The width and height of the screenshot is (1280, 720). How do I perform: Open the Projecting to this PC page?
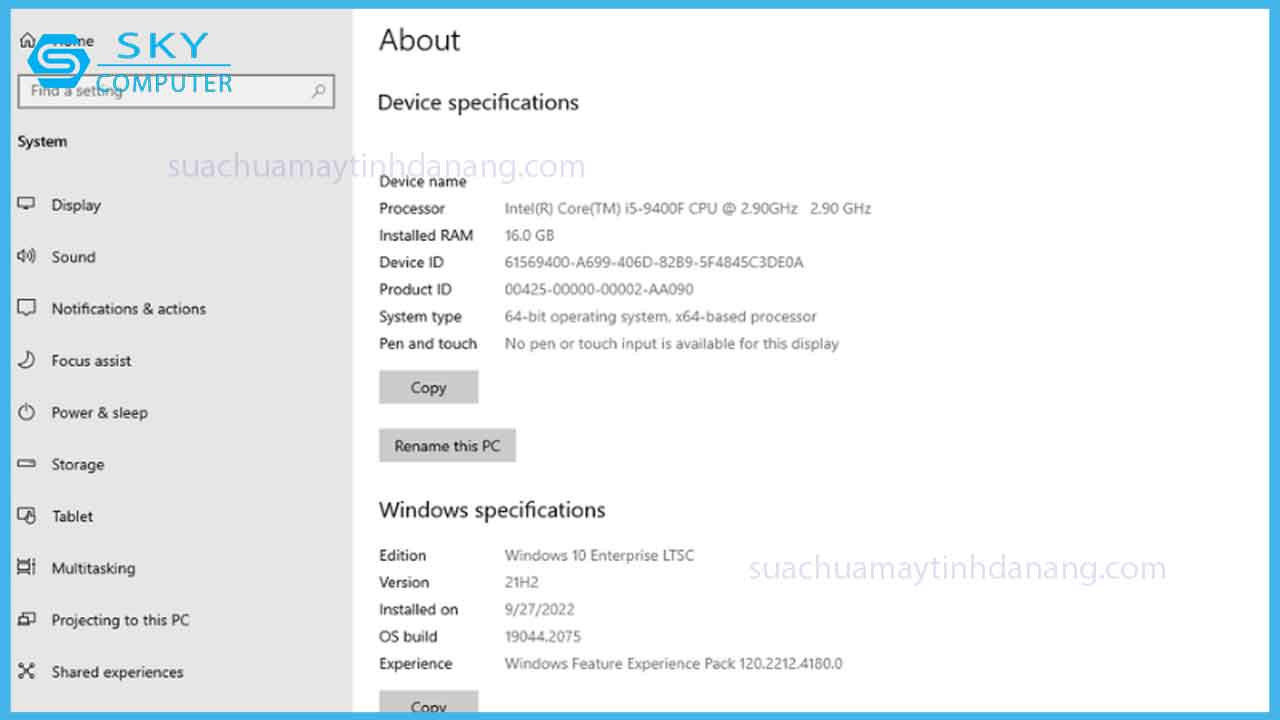[x=120, y=620]
